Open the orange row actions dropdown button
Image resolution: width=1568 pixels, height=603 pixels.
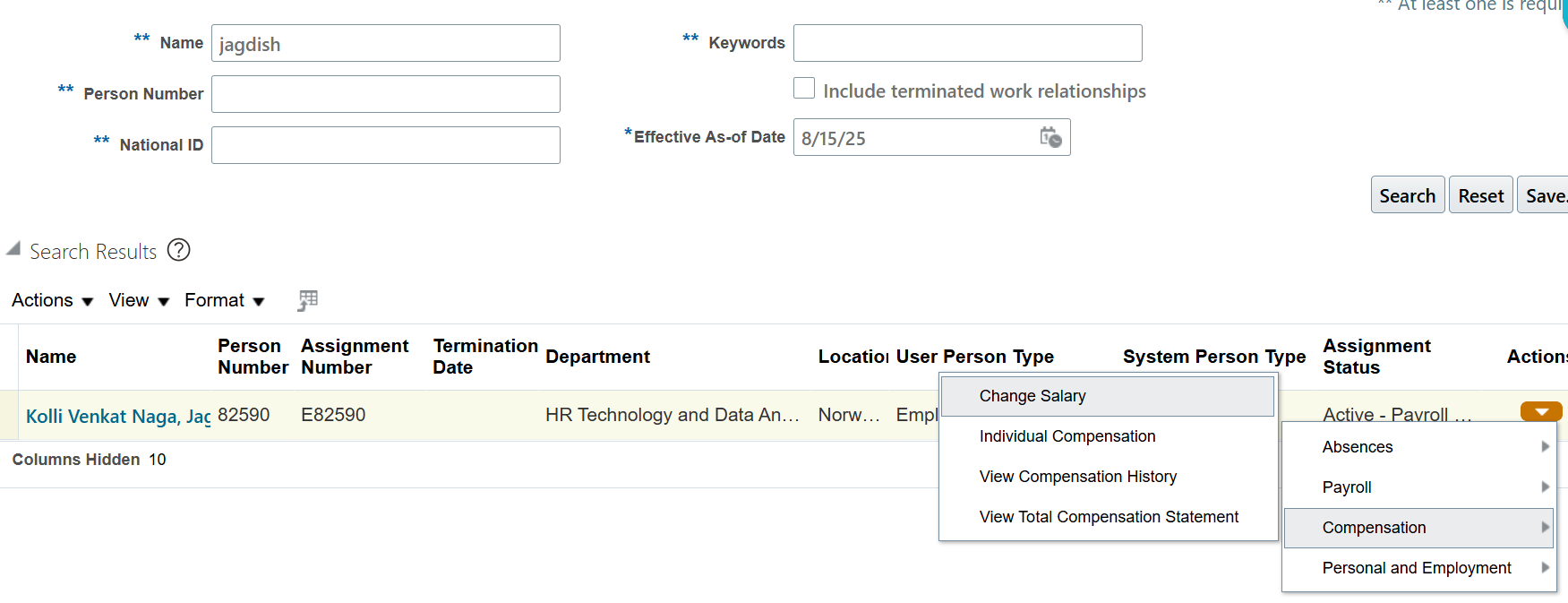1541,411
